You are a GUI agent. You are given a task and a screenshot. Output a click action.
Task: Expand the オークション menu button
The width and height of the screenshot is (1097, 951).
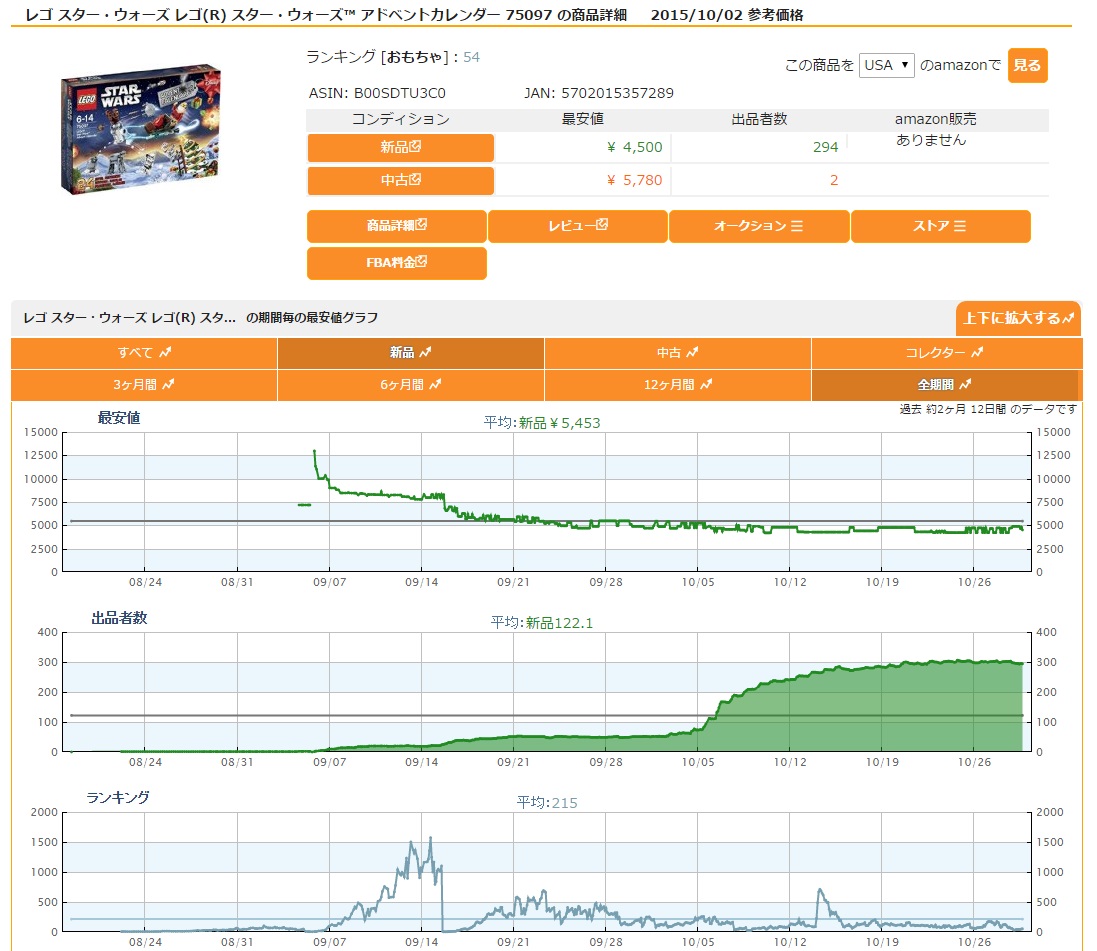point(759,225)
